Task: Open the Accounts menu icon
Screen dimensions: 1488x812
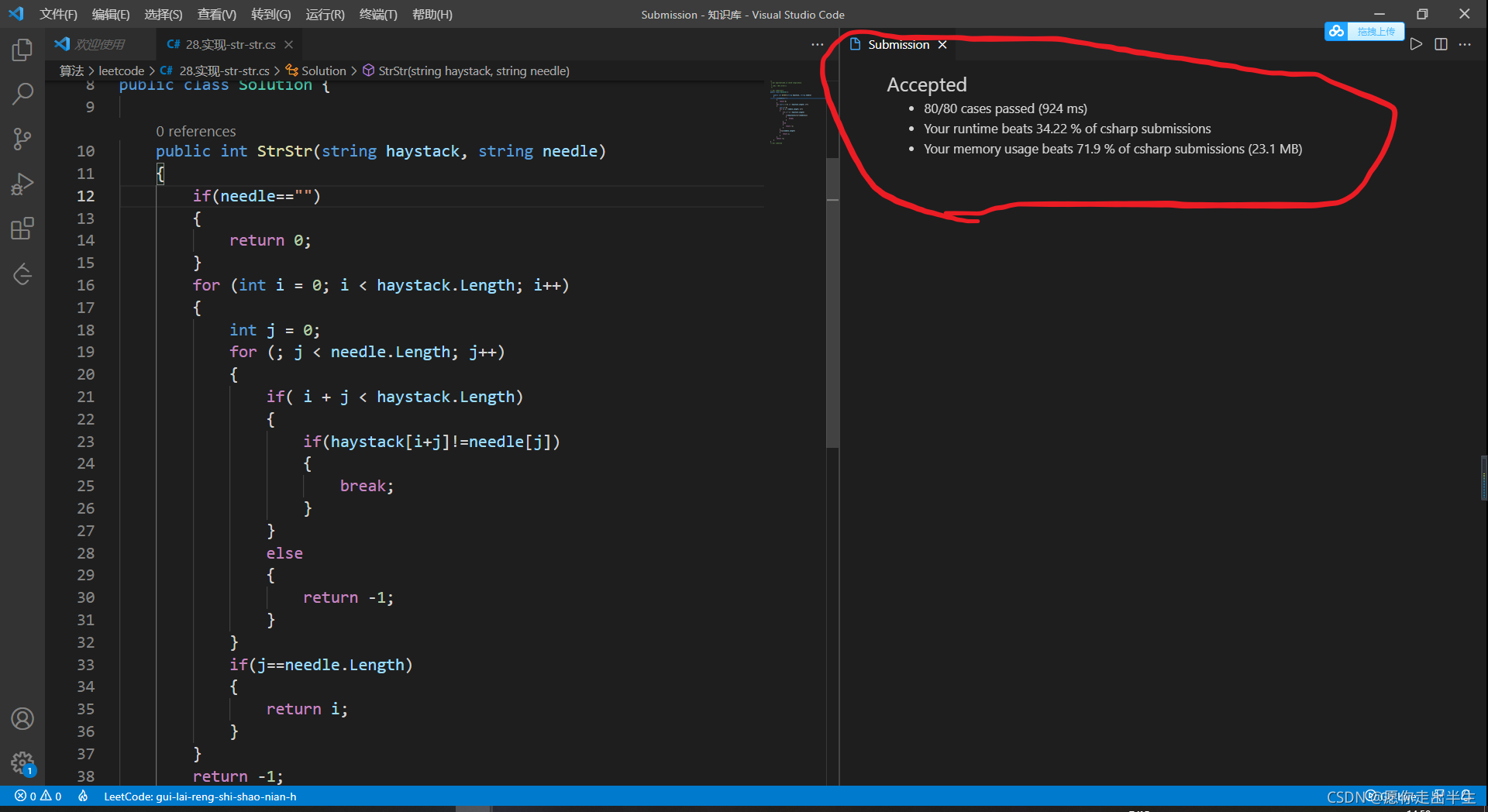Action: tap(22, 719)
